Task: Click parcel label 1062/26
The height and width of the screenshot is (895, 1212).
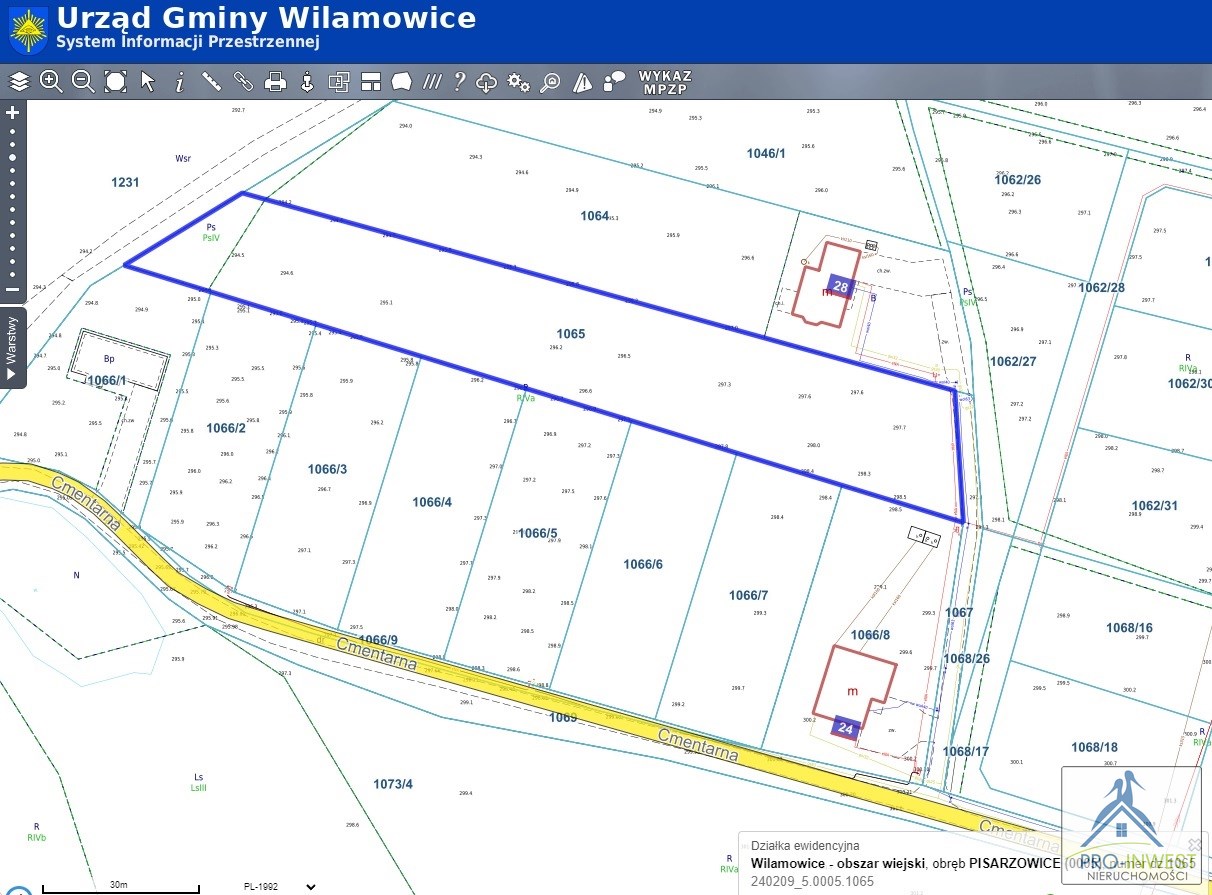Action: point(1018,180)
